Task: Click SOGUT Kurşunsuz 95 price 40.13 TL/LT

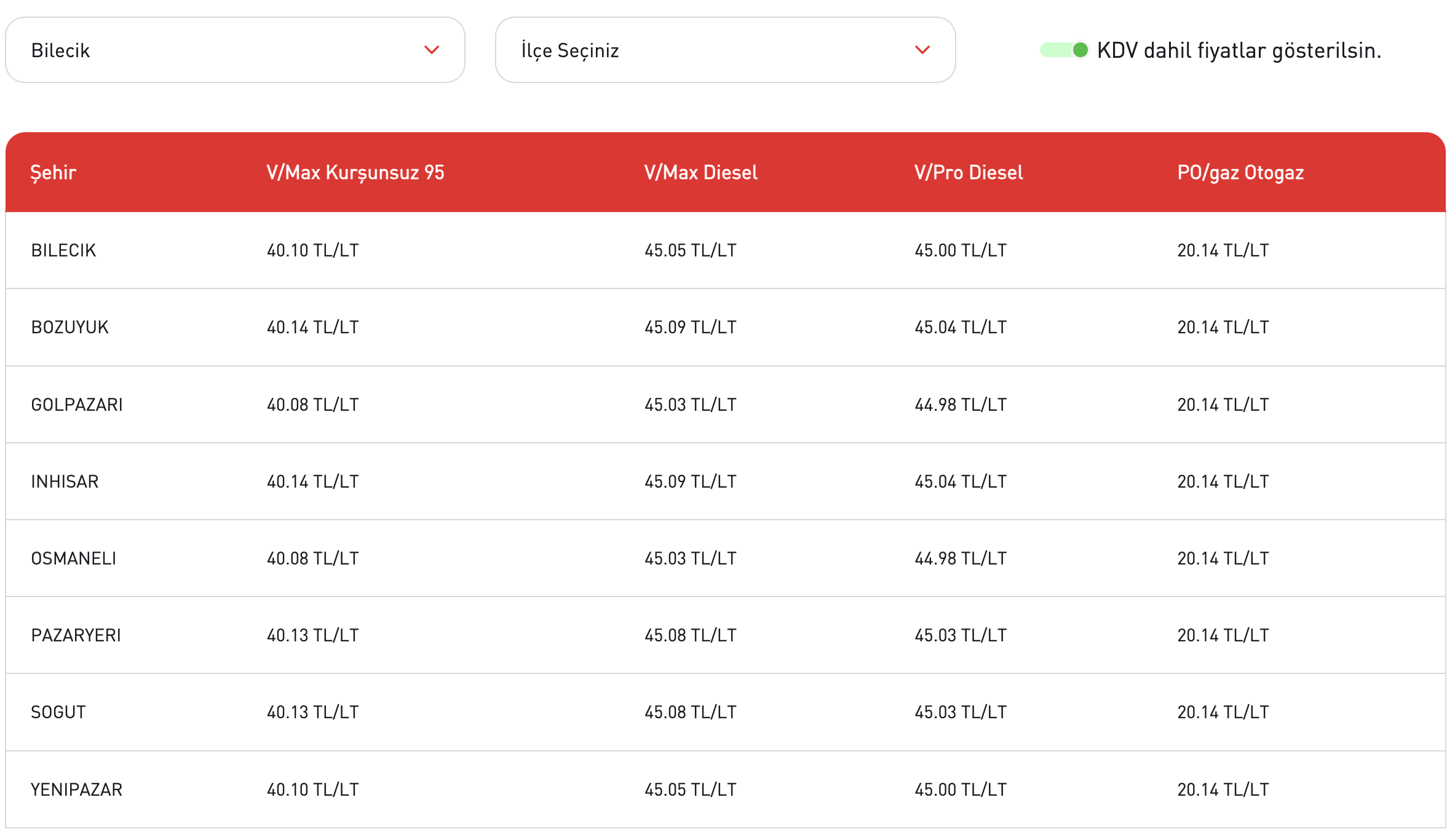Action: click(x=312, y=712)
